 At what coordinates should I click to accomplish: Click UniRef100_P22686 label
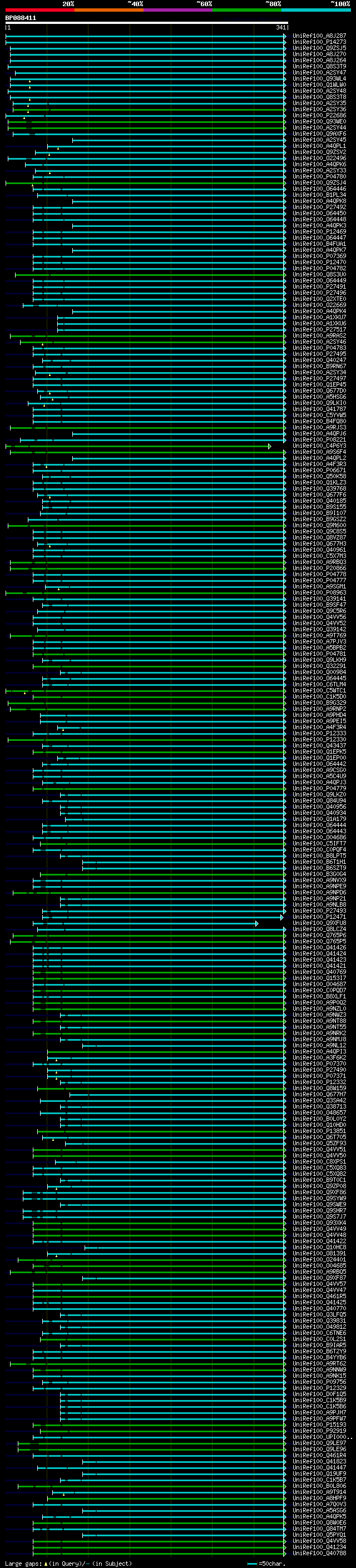319,116
